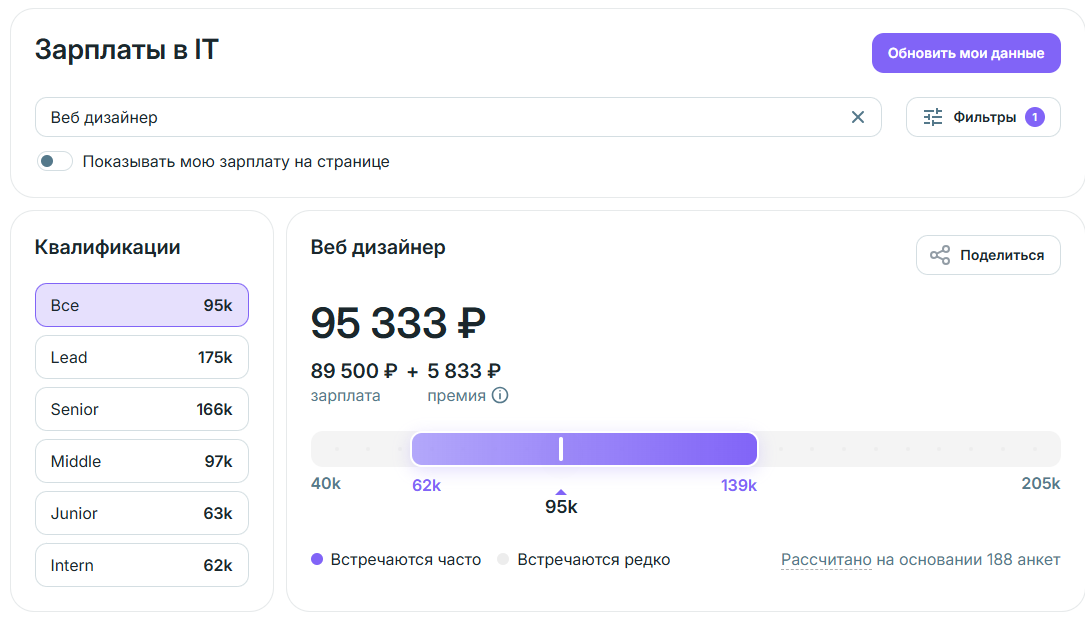Click the Рассчитано link
The height and width of the screenshot is (617, 1085).
826,560
